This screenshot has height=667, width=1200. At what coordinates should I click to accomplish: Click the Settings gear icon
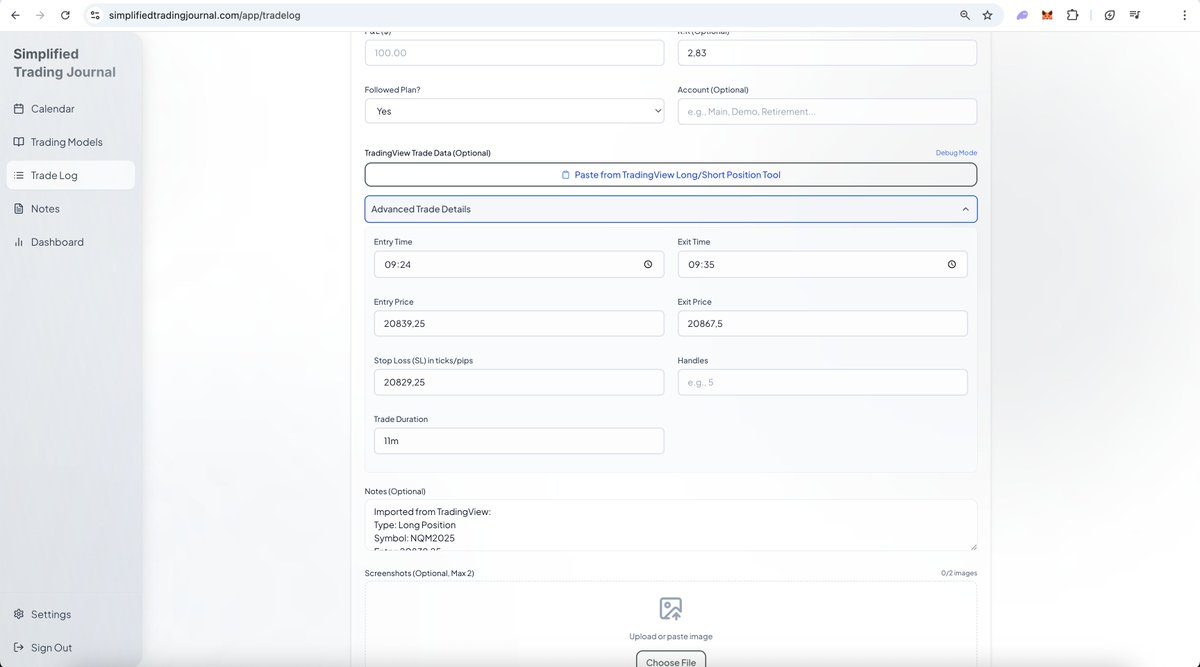(19, 614)
